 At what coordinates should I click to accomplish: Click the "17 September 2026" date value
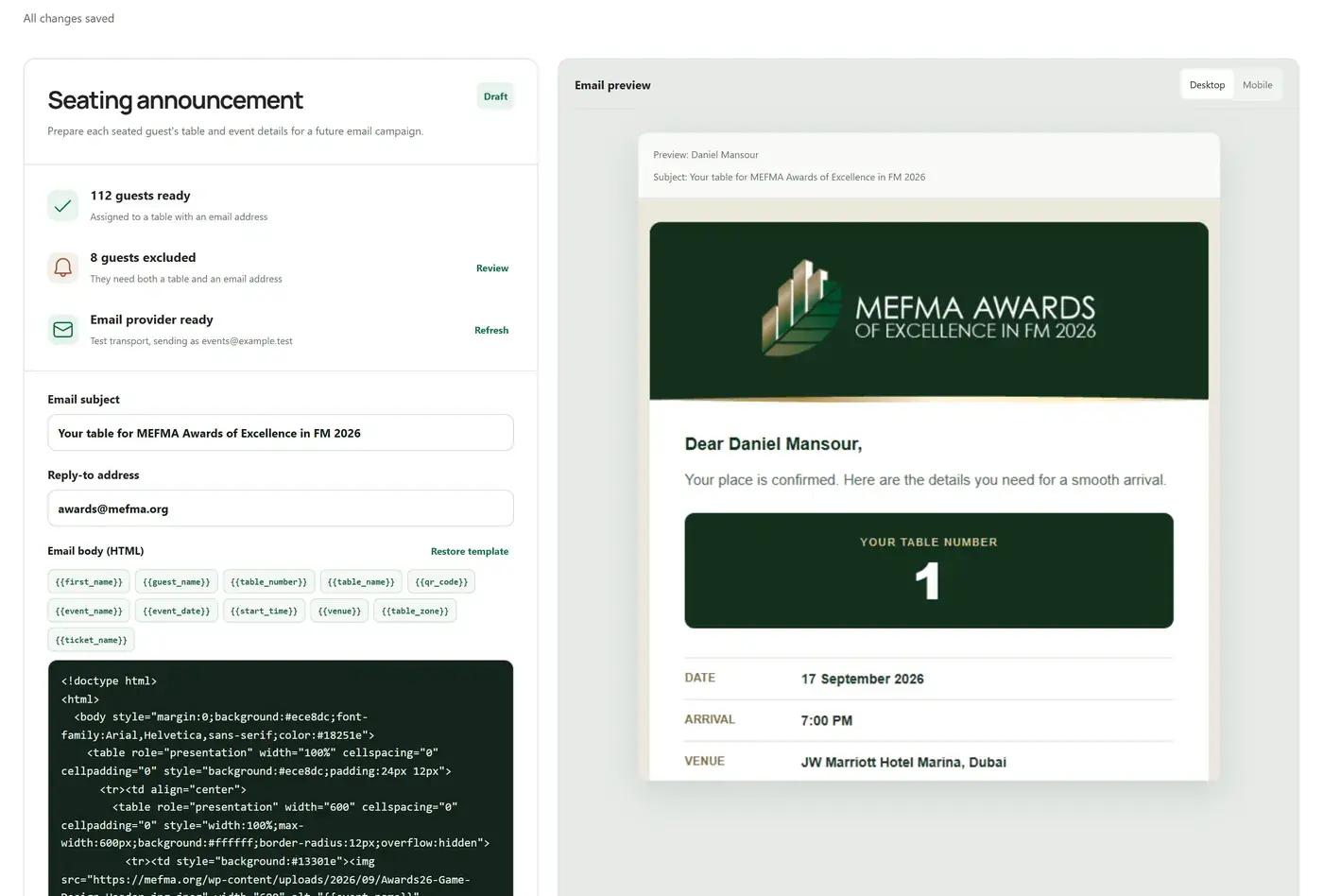[x=863, y=680]
